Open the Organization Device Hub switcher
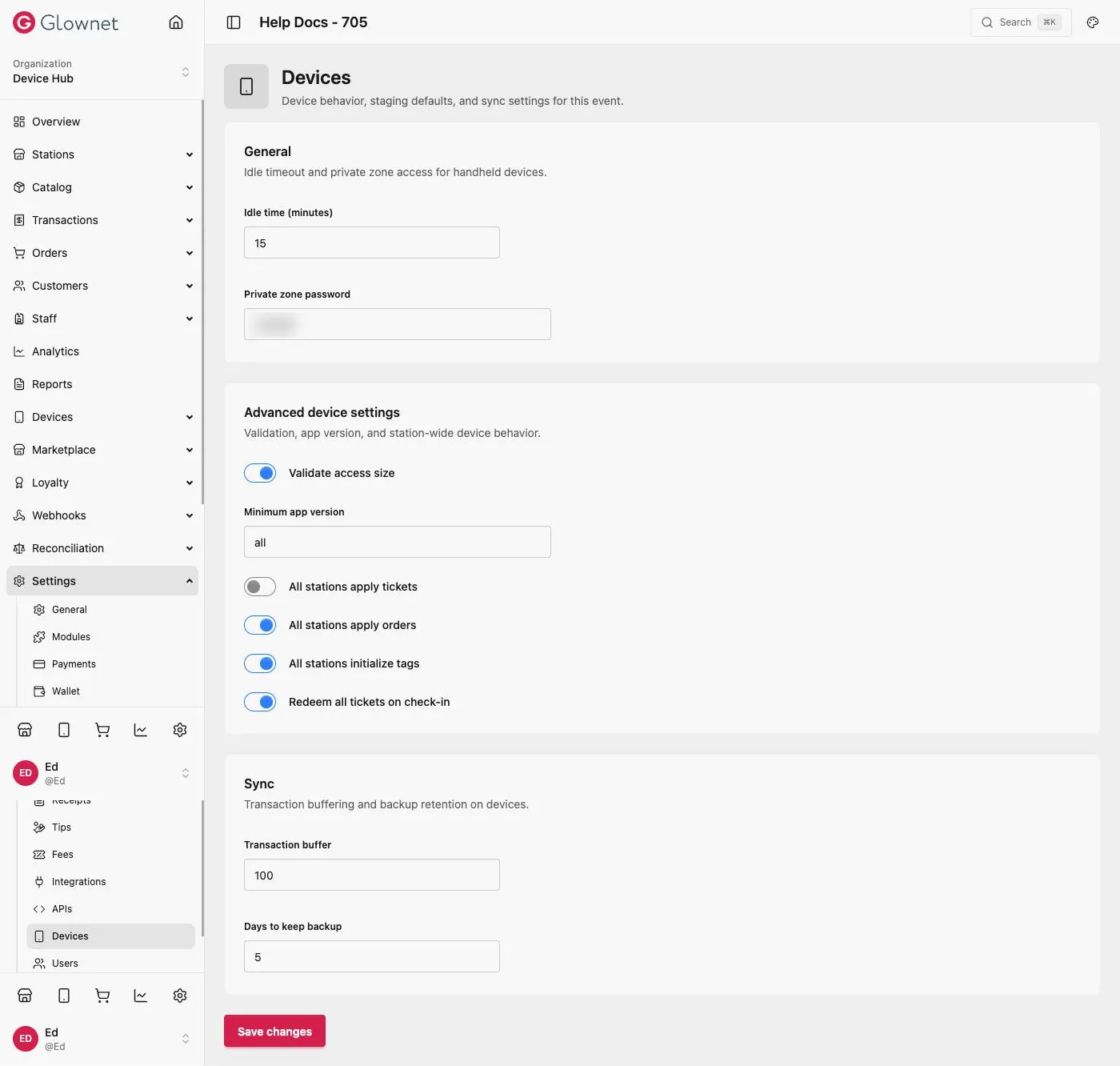This screenshot has height=1066, width=1120. pos(102,72)
